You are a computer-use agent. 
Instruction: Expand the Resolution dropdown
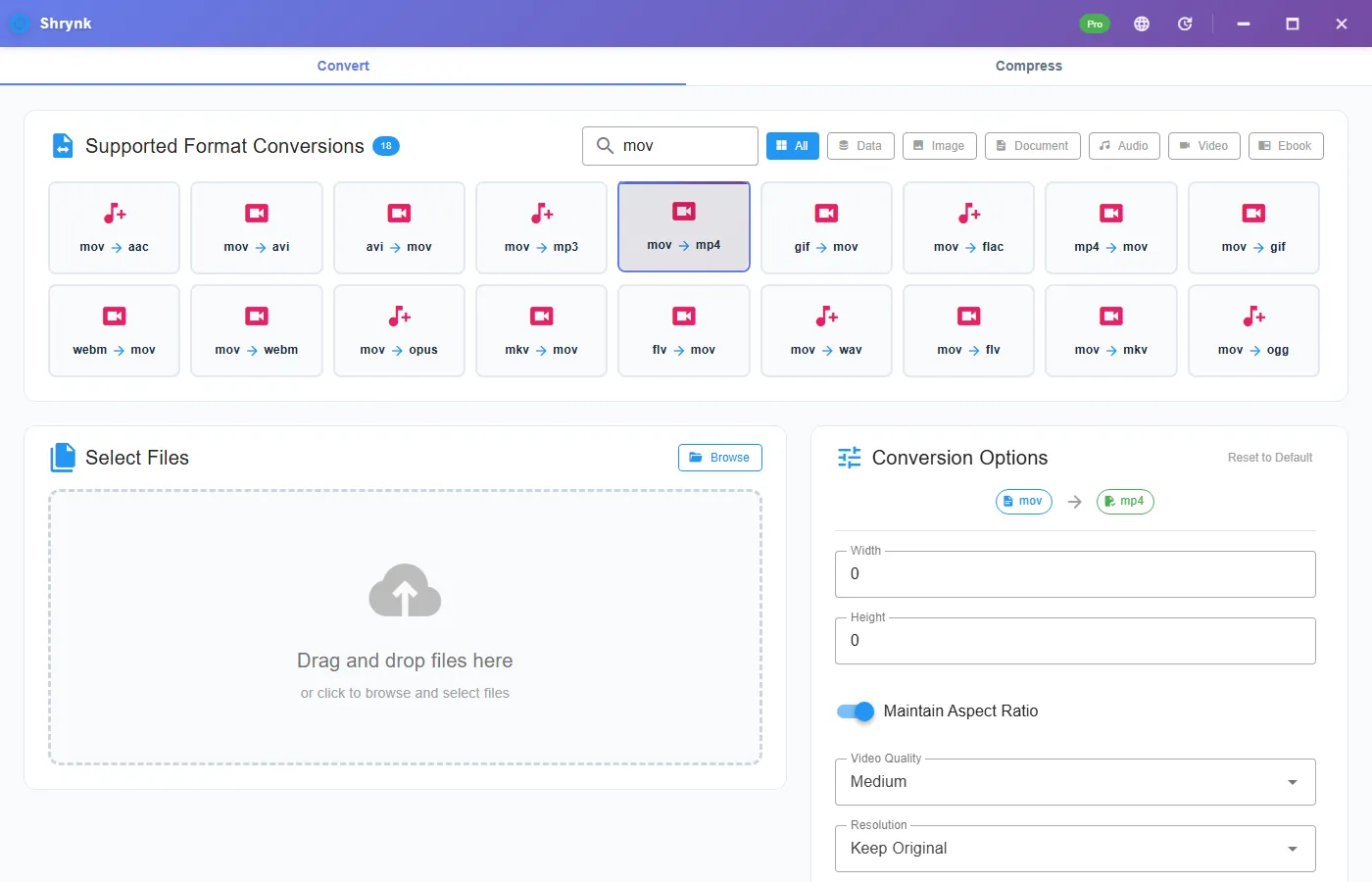click(x=1075, y=849)
